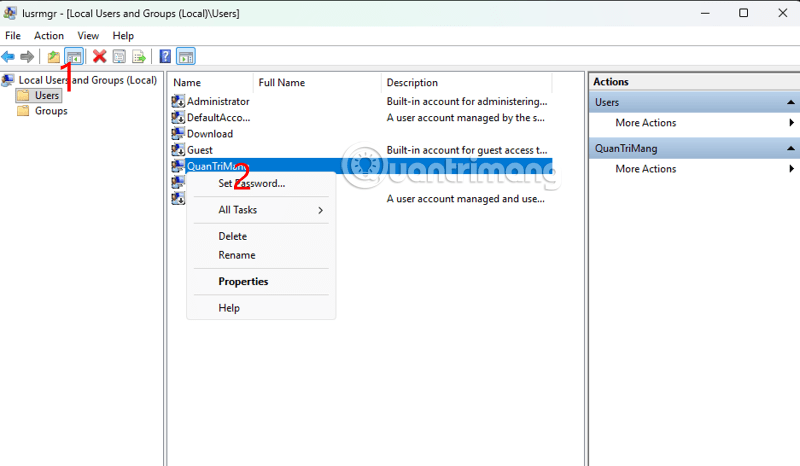Collapse the Users section in Actions pane
The height and width of the screenshot is (466, 800).
(790, 103)
